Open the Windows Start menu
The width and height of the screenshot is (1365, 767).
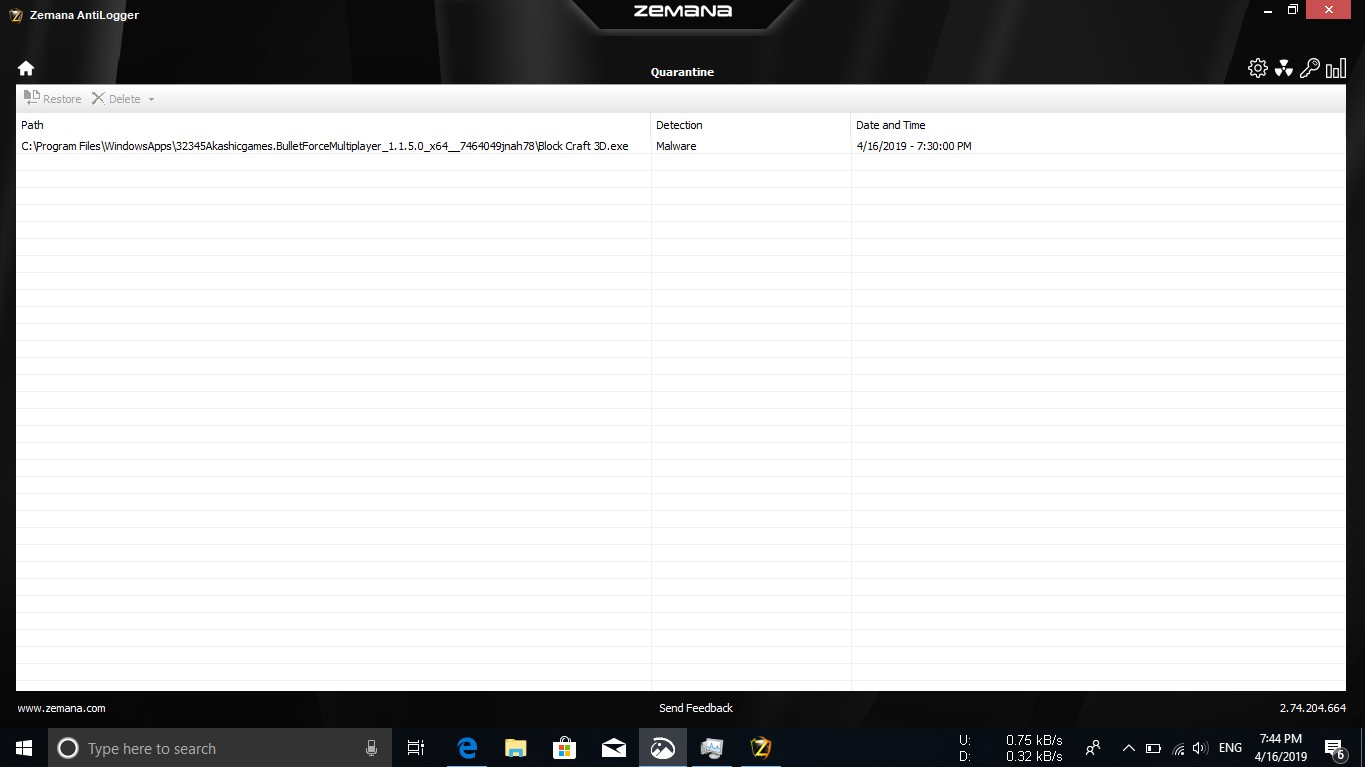pos(24,748)
